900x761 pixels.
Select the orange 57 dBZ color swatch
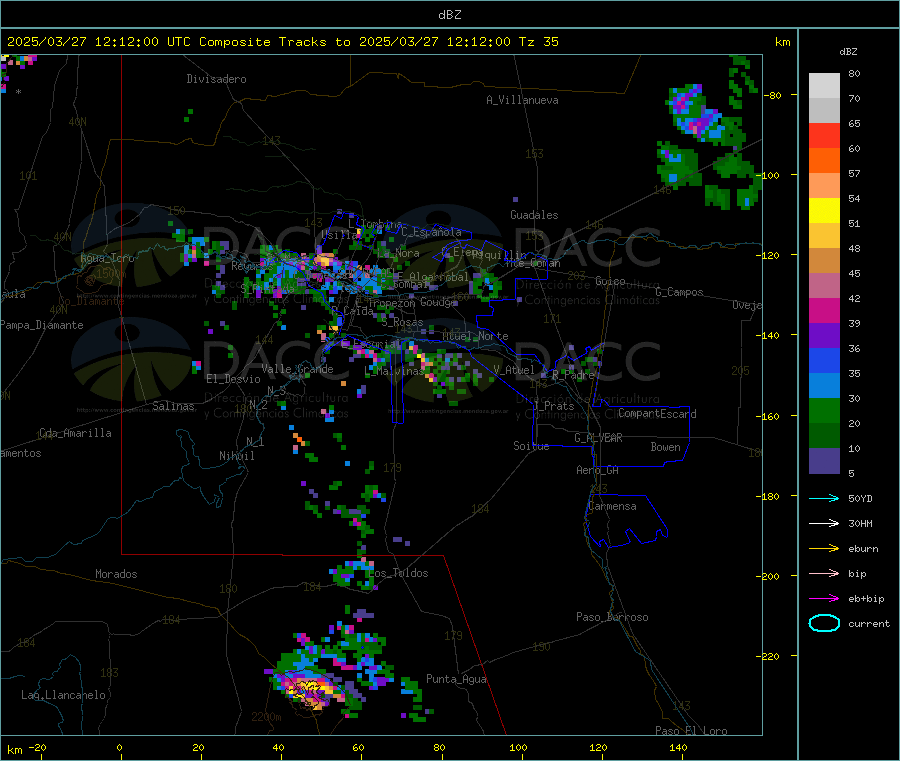tap(824, 161)
